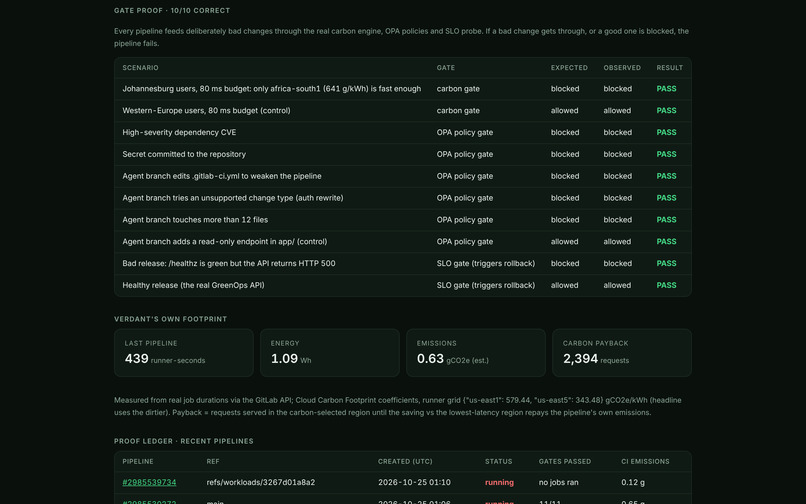Click observed 'blocked' in 'more than 12 files' row
Screen dimensions: 806x504
point(617,220)
